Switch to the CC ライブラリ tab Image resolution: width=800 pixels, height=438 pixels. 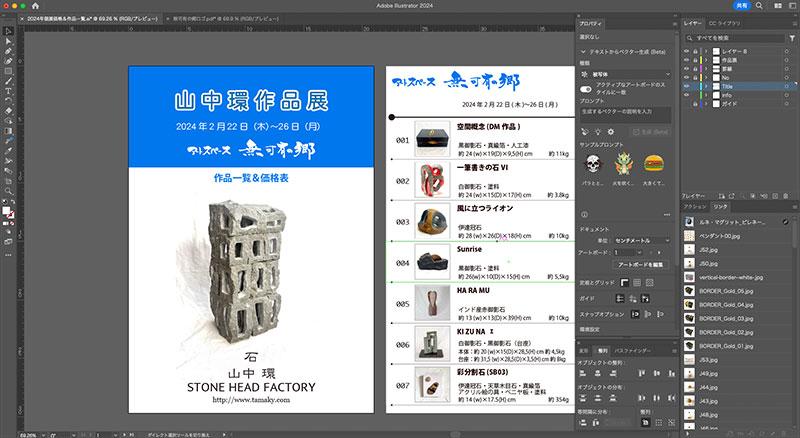pos(726,21)
